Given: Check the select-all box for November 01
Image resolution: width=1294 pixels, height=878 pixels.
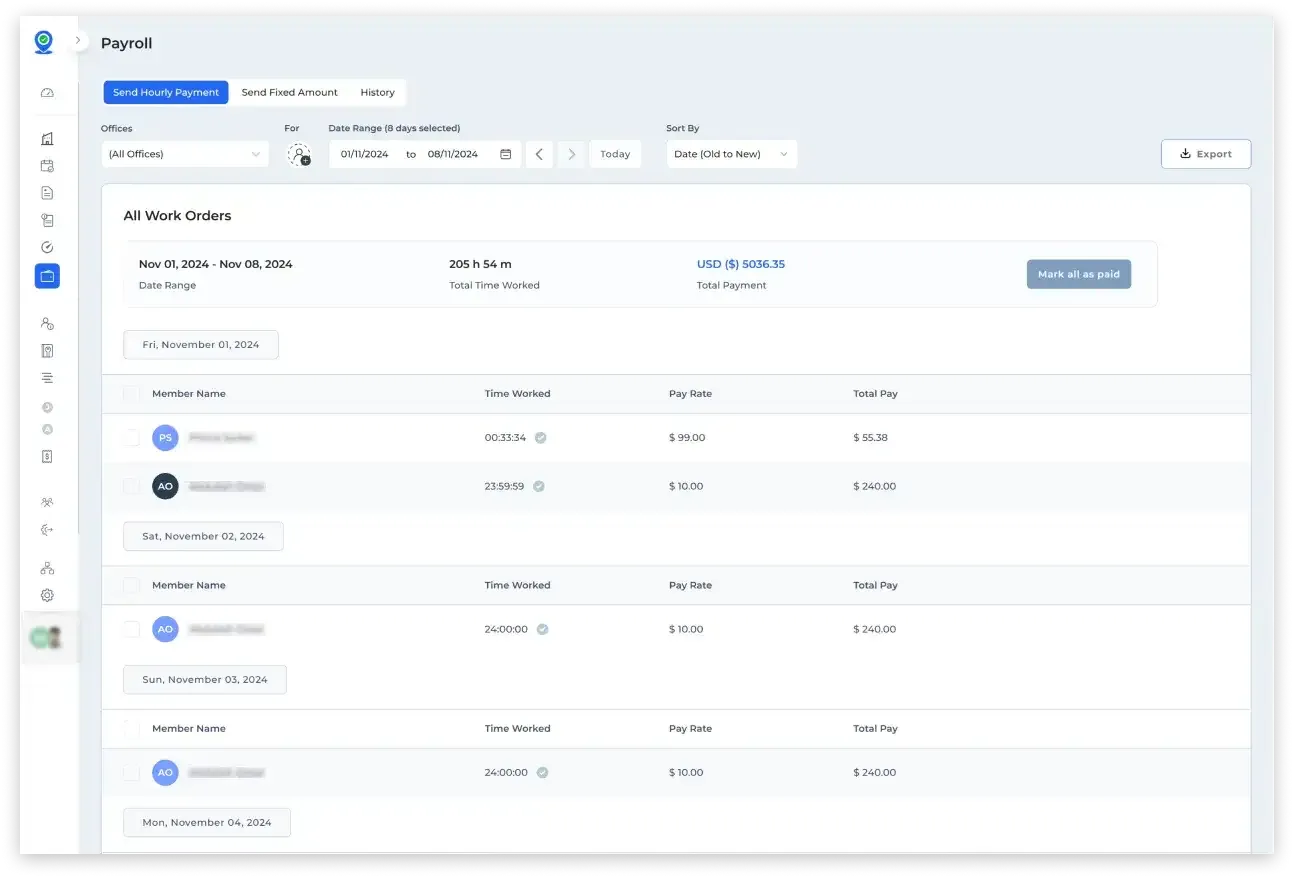Looking at the screenshot, I should click(131, 393).
